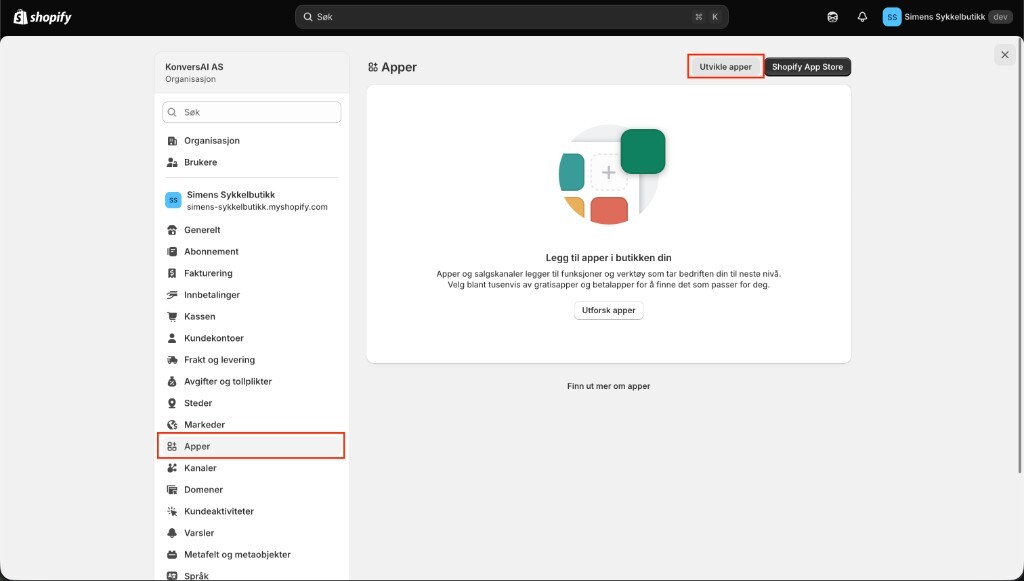Click the Markeder globe icon

(x=172, y=425)
